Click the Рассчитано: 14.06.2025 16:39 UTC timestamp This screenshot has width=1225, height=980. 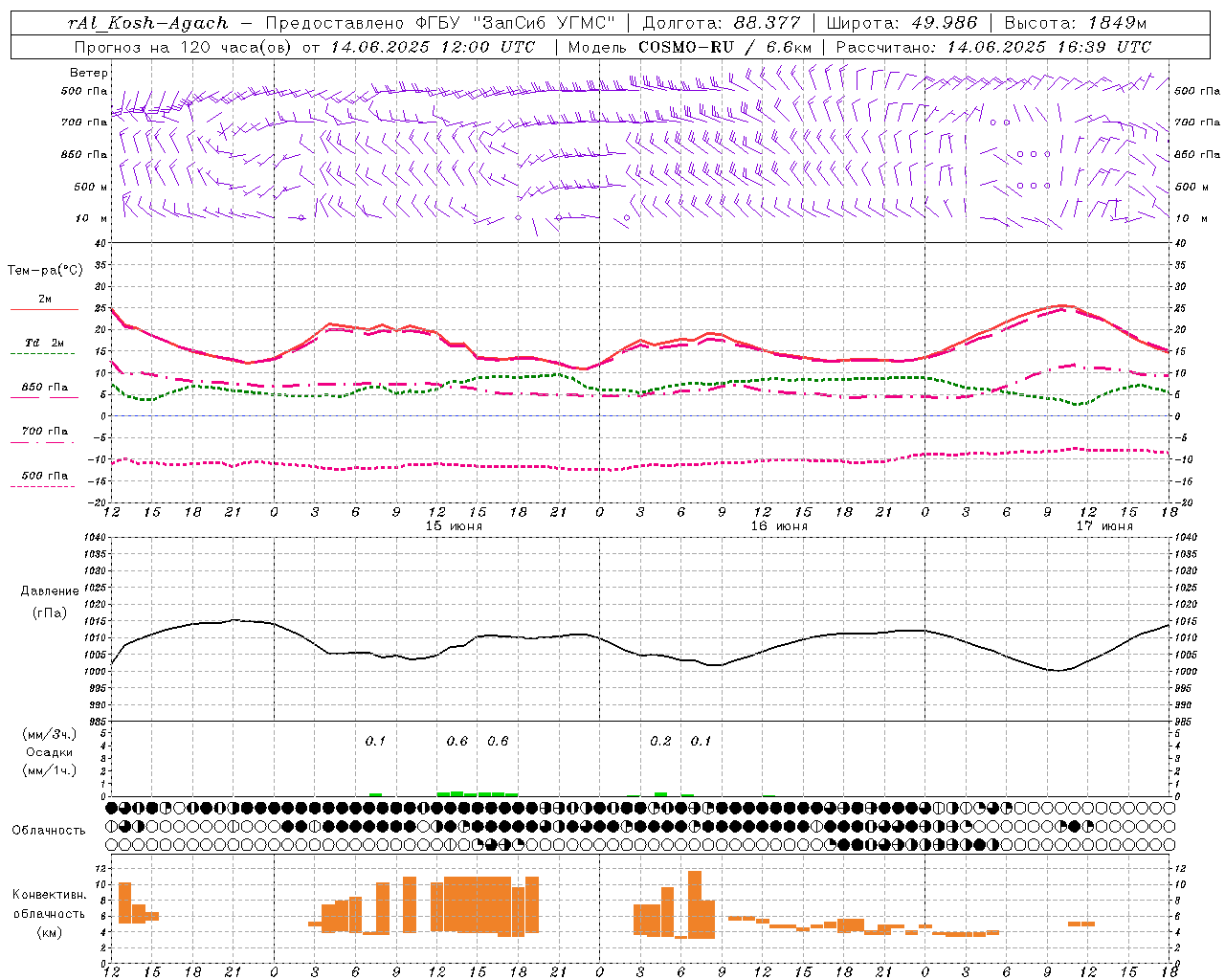coord(993,47)
